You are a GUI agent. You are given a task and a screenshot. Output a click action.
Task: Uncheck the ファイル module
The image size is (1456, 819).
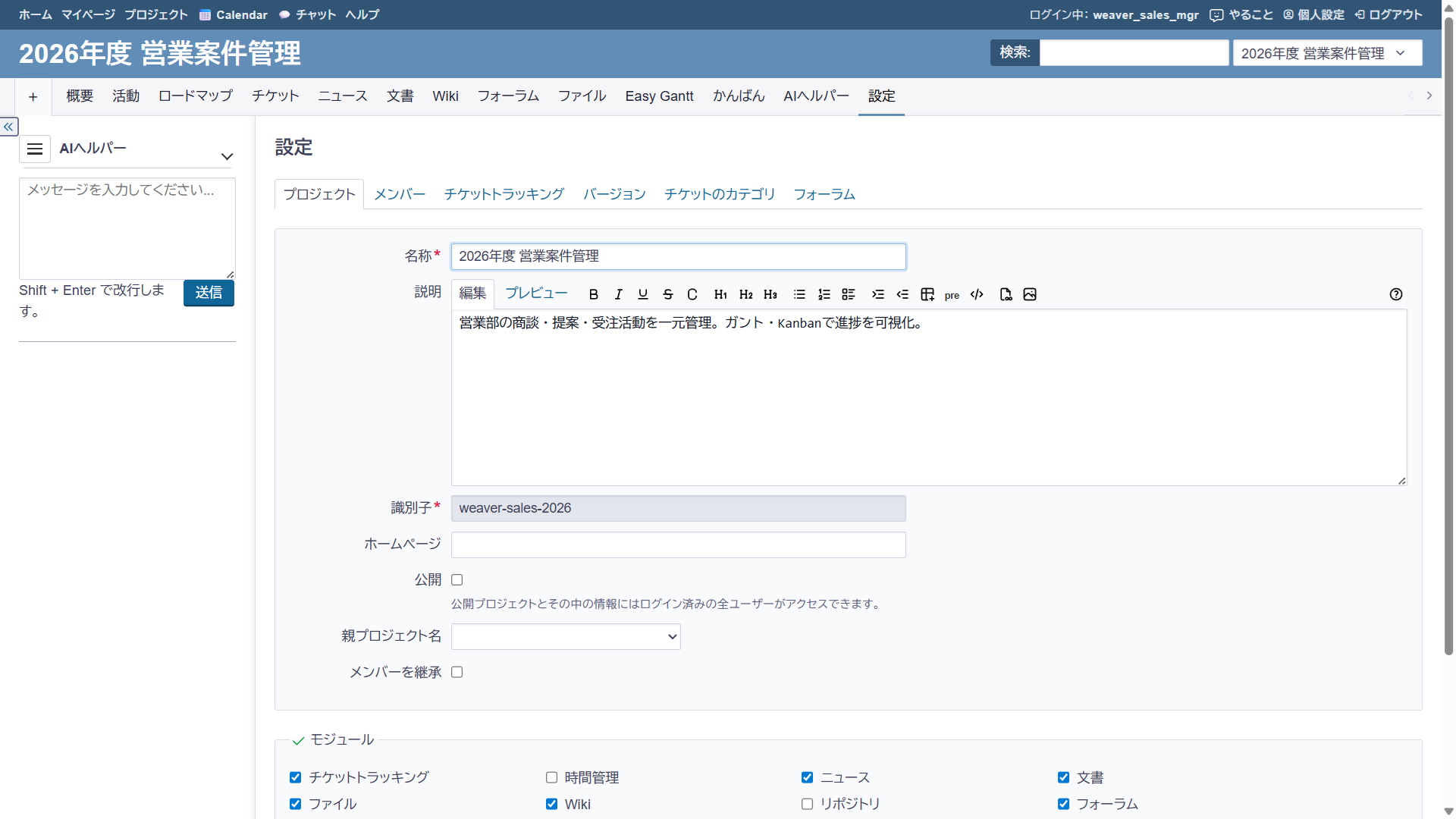click(296, 804)
